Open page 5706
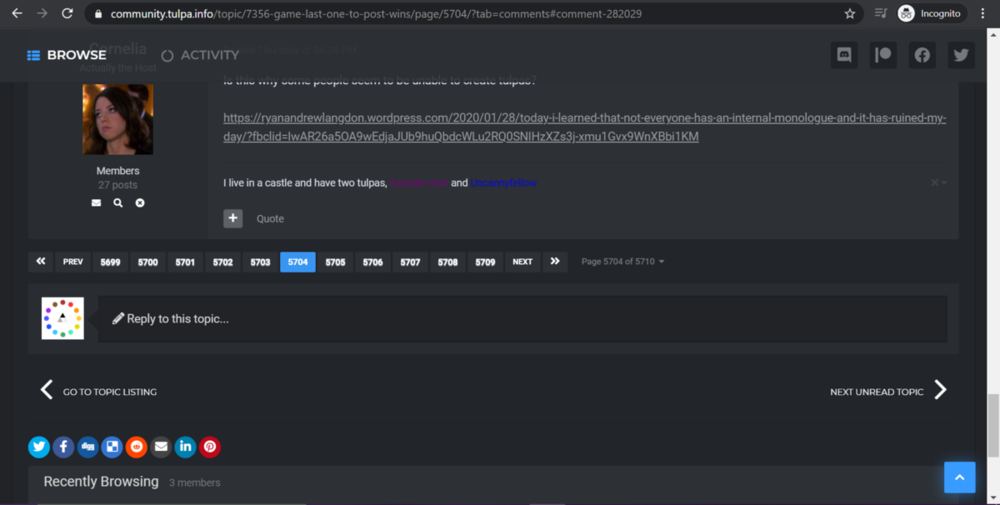Screen dimensions: 1000x505 373,262
